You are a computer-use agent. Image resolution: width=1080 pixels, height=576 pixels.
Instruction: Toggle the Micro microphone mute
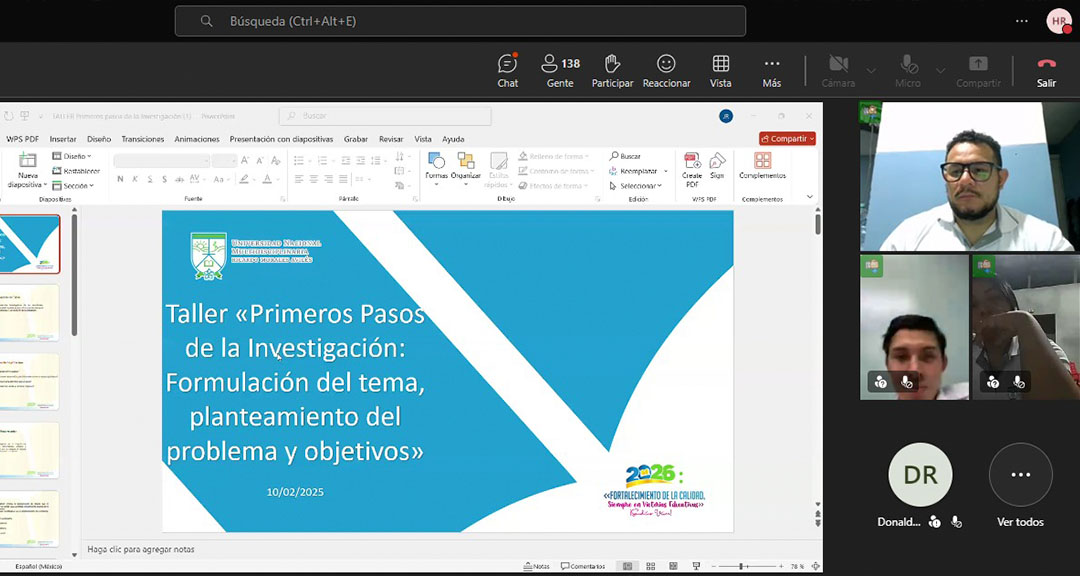point(908,70)
